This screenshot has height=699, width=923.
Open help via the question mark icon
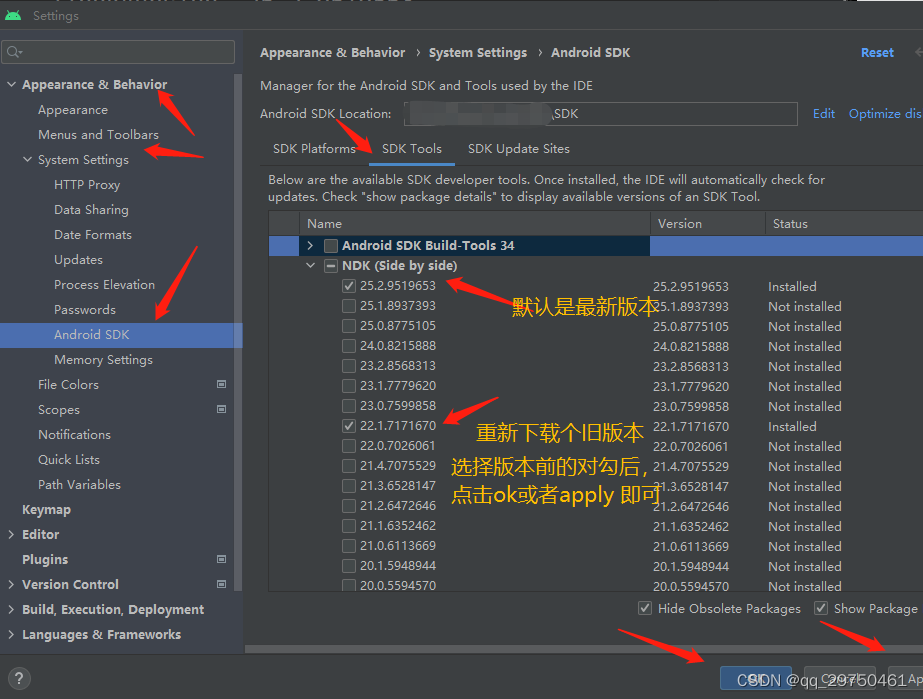click(x=18, y=678)
